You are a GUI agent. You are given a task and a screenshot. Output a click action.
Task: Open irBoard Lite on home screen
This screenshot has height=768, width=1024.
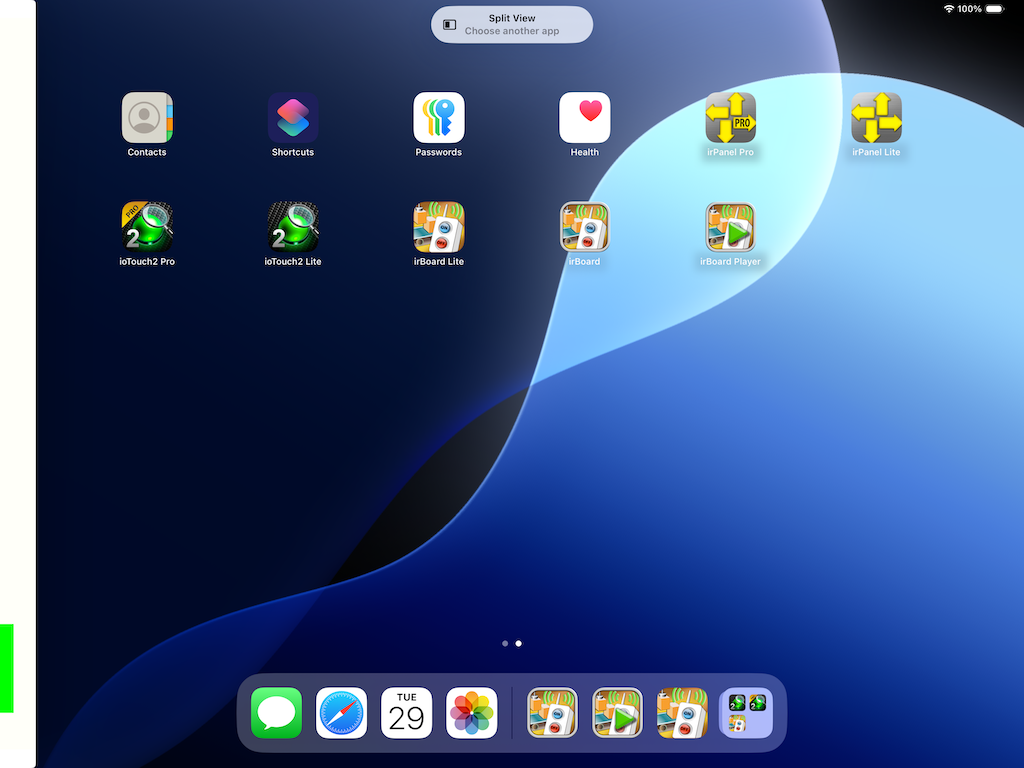pos(439,227)
